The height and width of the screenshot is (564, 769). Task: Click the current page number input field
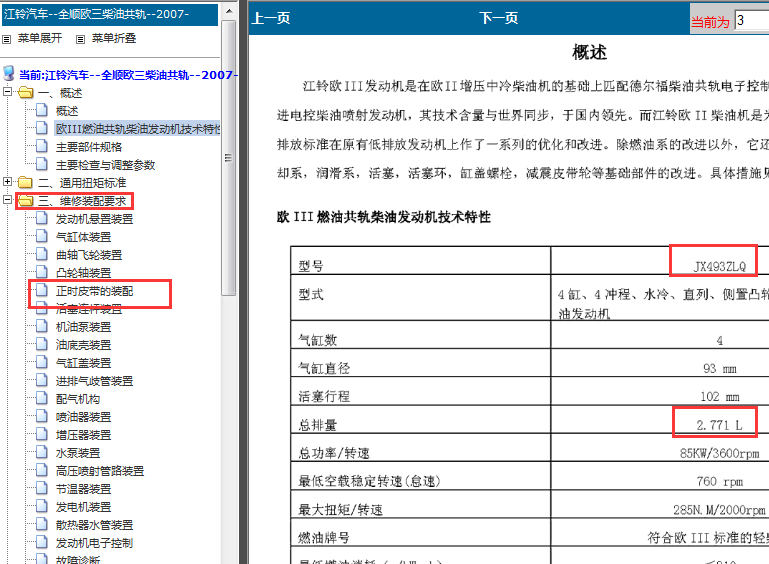(752, 21)
